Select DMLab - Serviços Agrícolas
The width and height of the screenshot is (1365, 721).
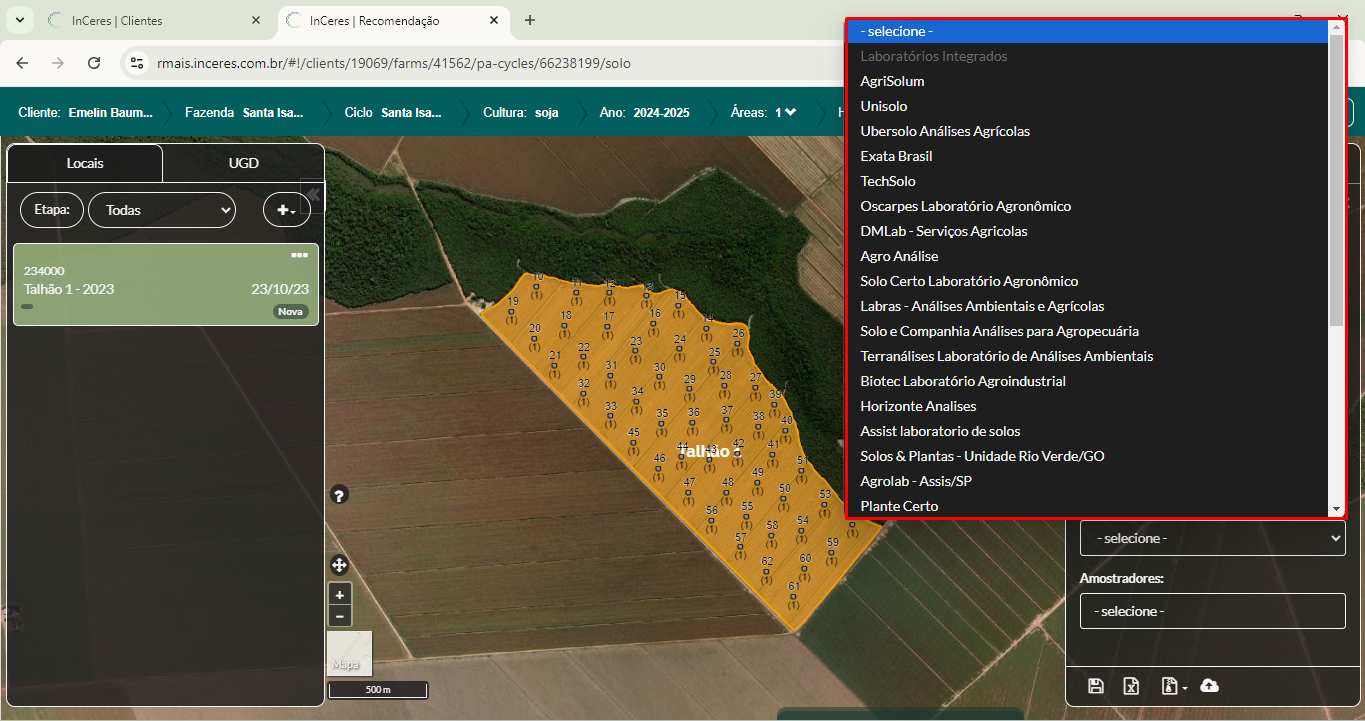pos(1088,231)
